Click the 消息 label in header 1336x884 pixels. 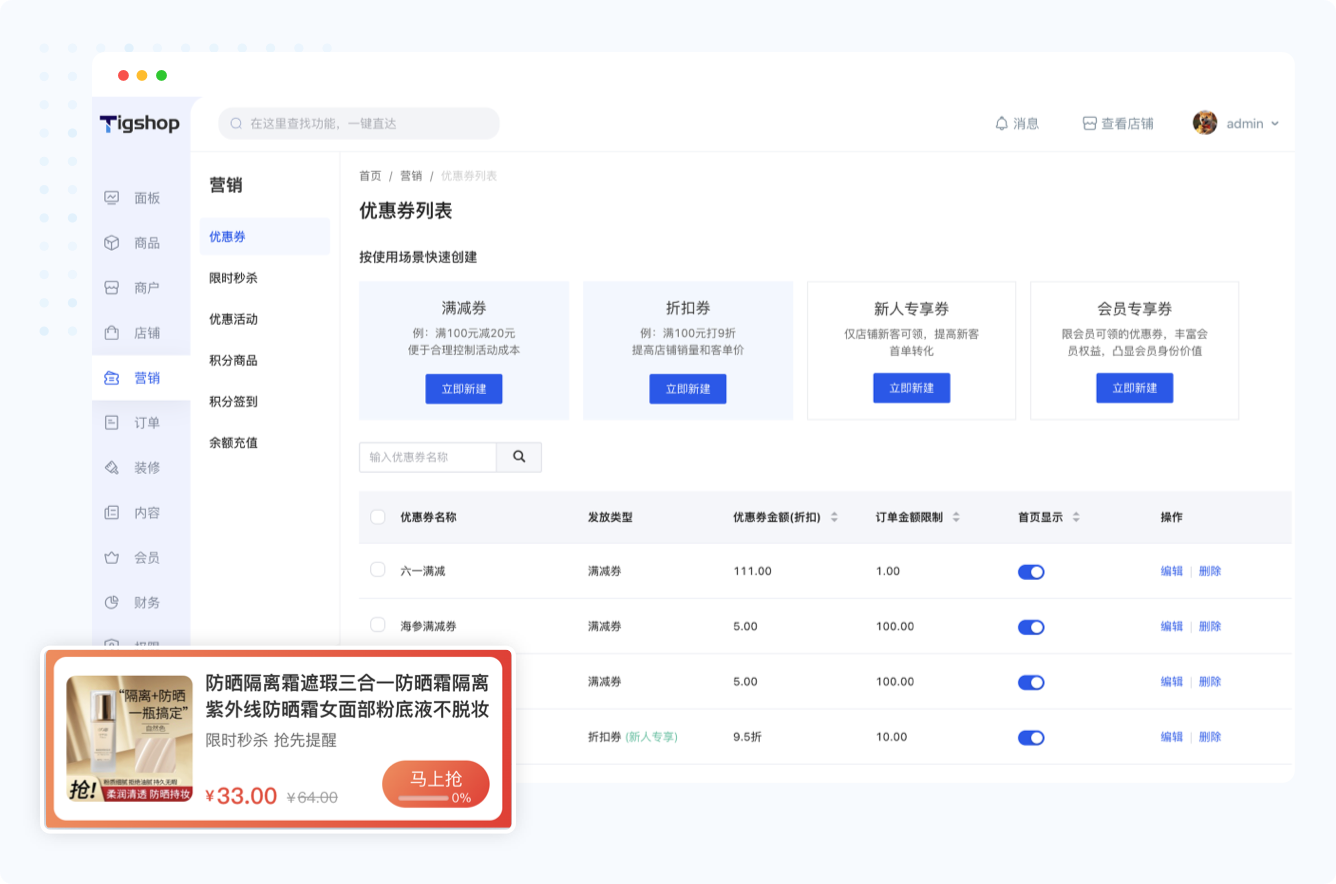tap(1026, 124)
